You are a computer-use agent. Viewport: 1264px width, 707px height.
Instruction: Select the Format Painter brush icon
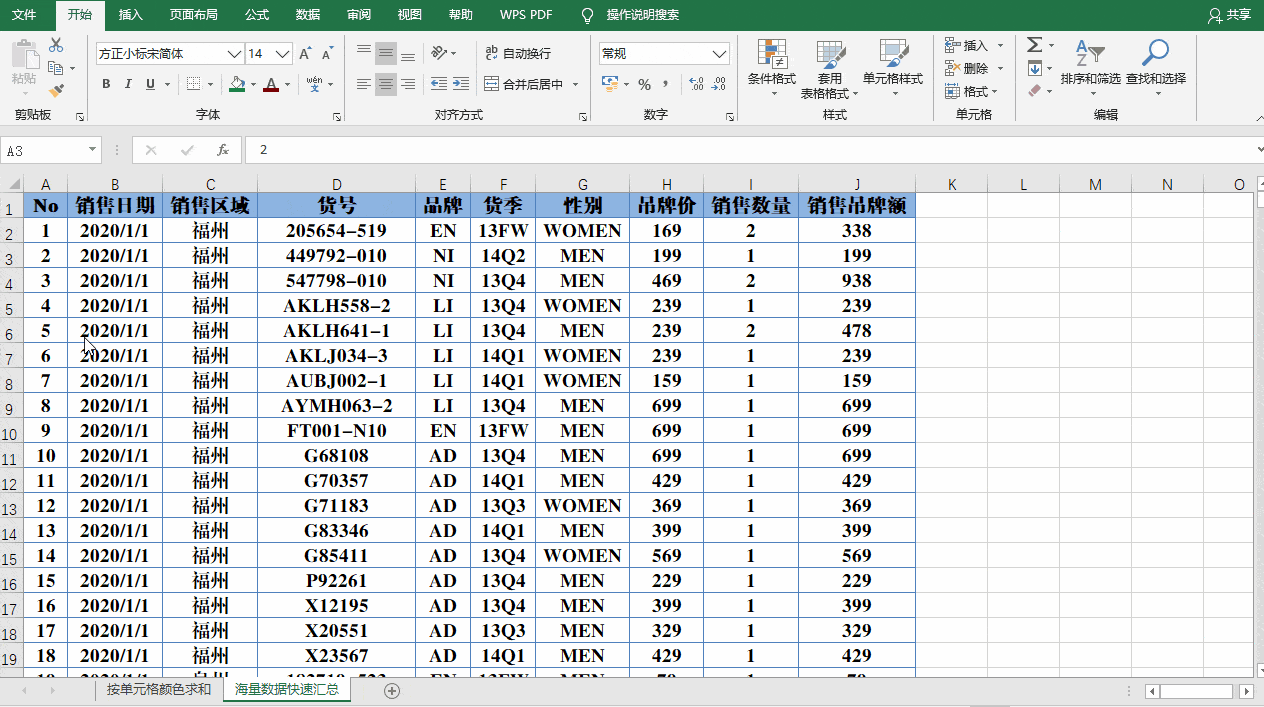[56, 90]
